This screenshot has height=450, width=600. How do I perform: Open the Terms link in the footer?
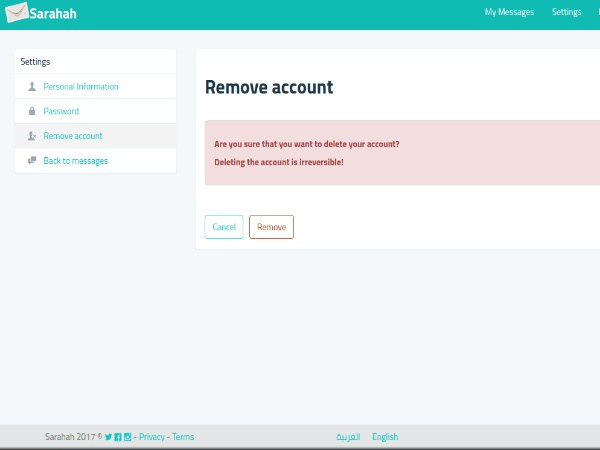[183, 437]
